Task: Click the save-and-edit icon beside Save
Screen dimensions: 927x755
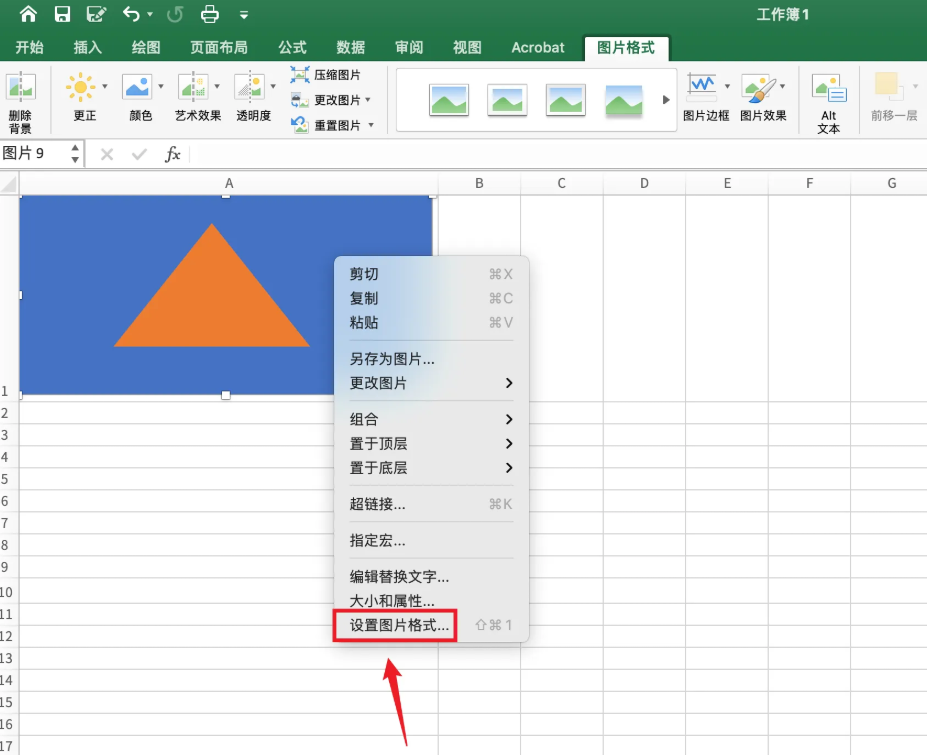Action: [96, 14]
